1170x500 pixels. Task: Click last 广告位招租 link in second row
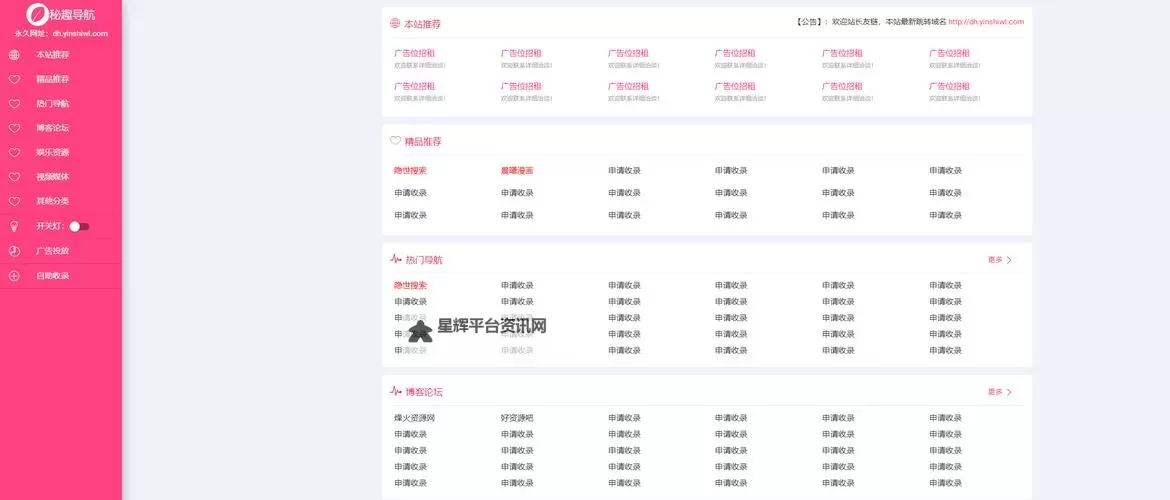click(949, 86)
